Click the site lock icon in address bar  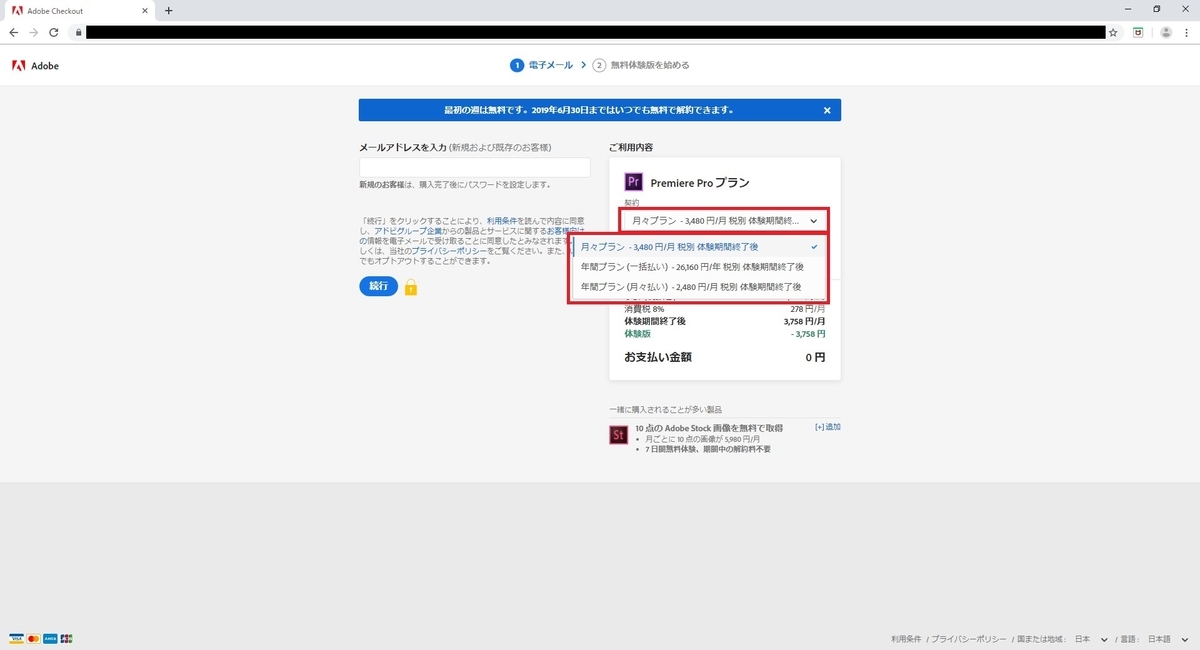pyautogui.click(x=77, y=32)
